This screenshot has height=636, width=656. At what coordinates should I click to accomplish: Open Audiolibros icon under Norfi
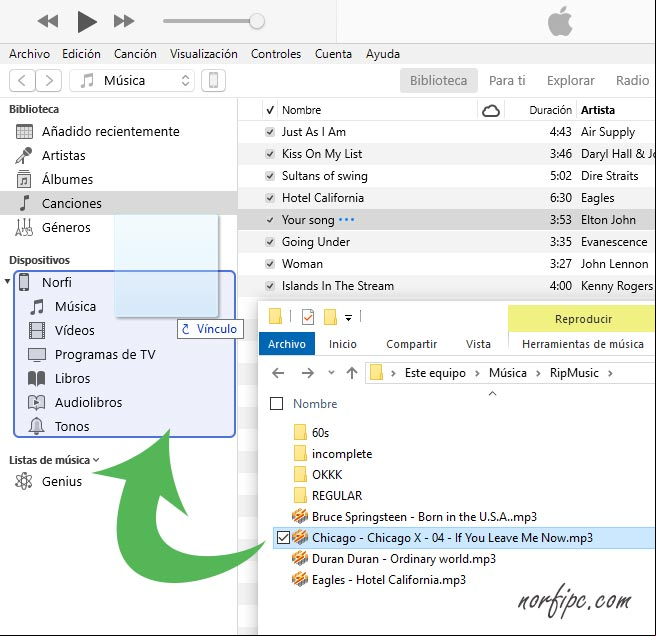[37, 403]
